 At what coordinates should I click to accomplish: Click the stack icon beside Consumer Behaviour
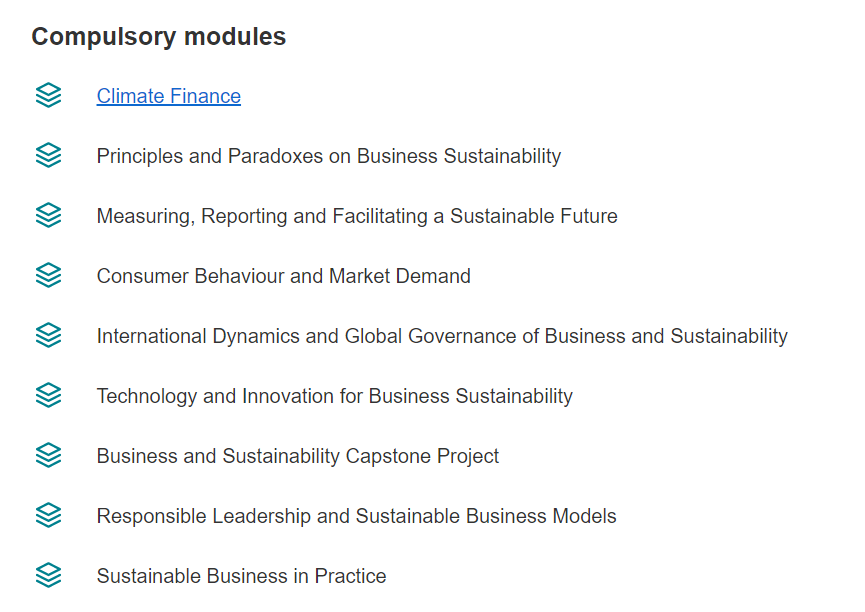(x=48, y=276)
